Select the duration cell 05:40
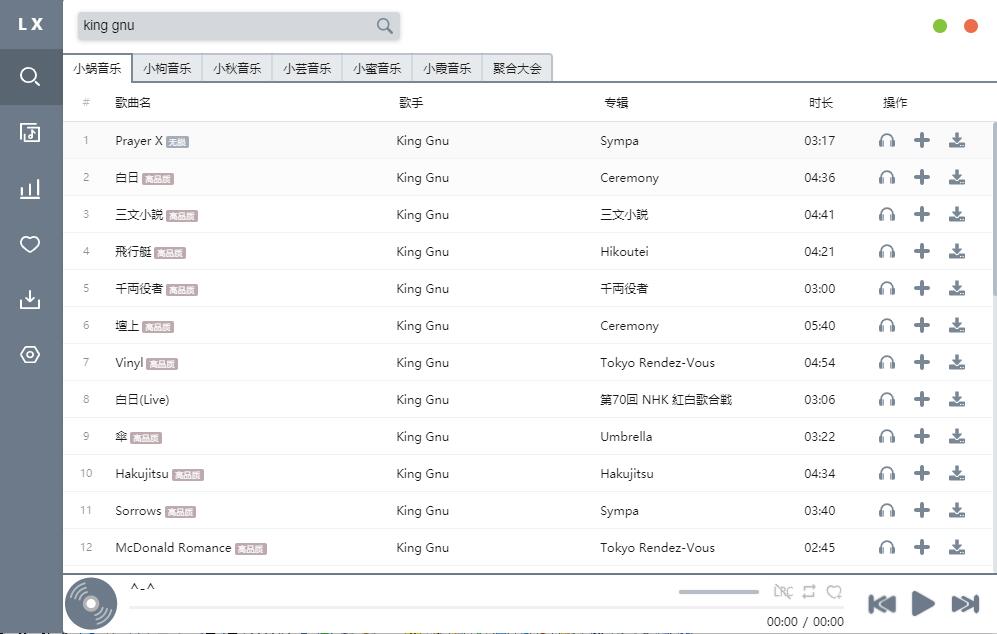Screen dimensions: 997x634 [820, 326]
